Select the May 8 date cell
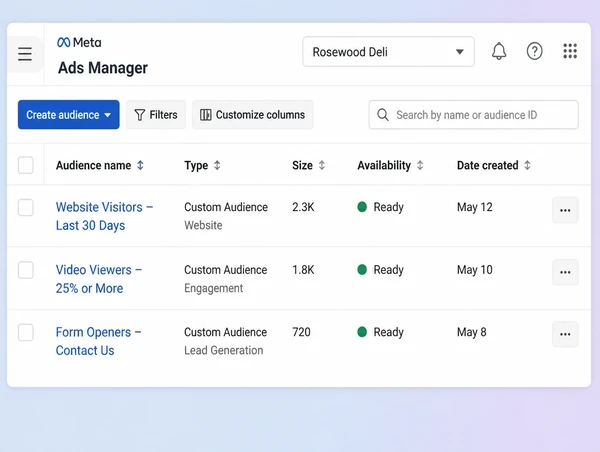This screenshot has height=452, width=600. 471,332
